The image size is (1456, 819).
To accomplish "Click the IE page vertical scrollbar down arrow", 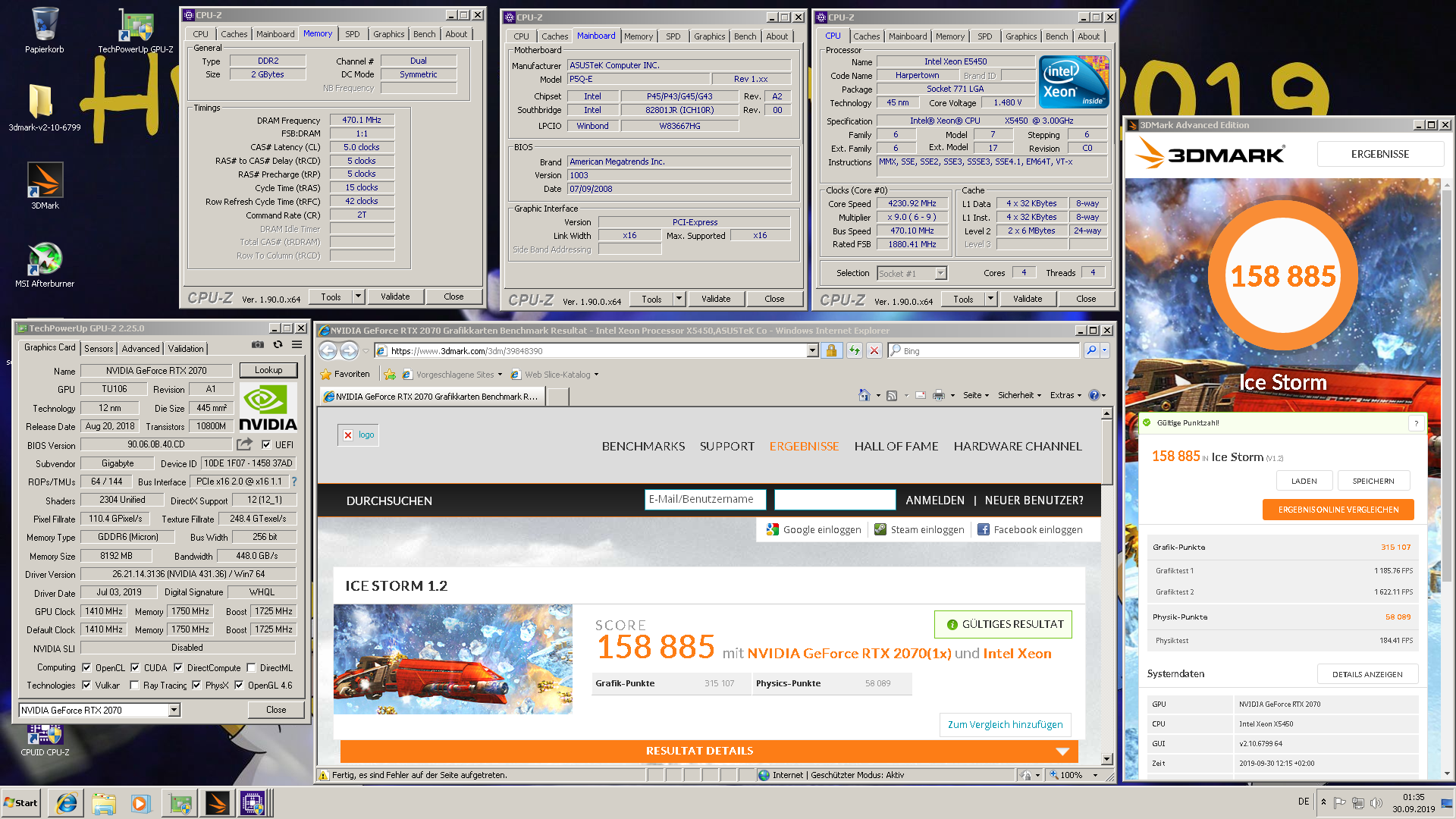I will (x=1106, y=758).
